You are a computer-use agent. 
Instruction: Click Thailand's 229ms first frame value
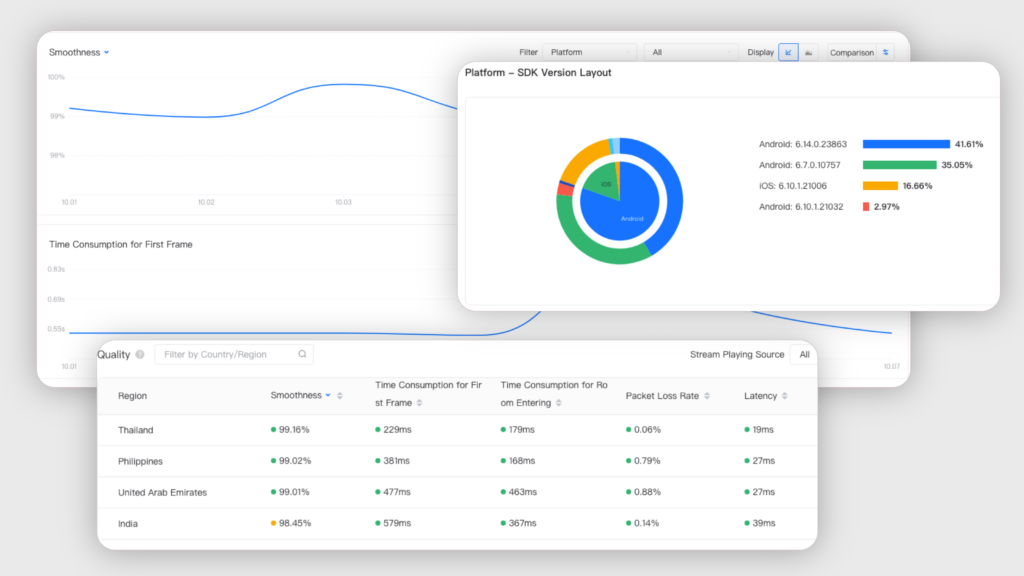click(397, 430)
